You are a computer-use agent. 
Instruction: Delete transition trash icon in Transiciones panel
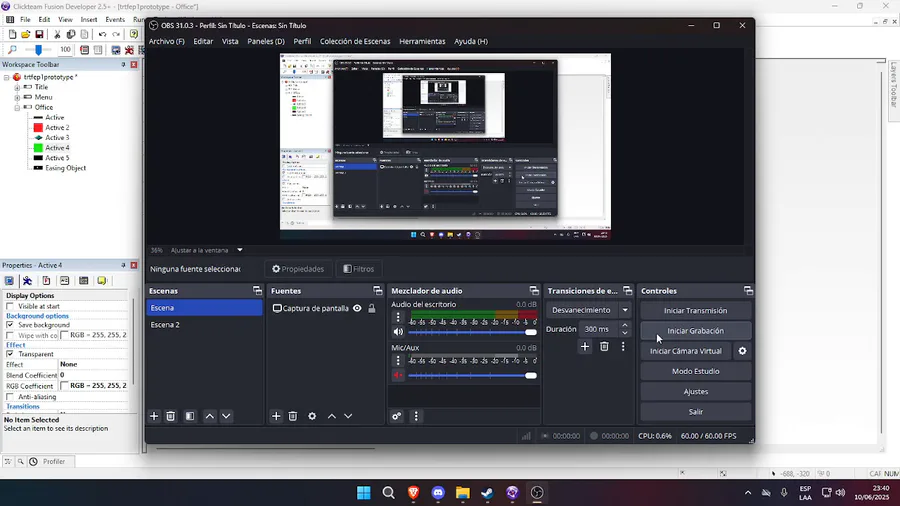click(x=604, y=347)
